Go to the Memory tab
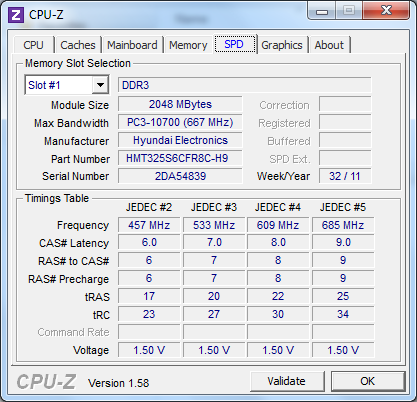 click(x=188, y=45)
